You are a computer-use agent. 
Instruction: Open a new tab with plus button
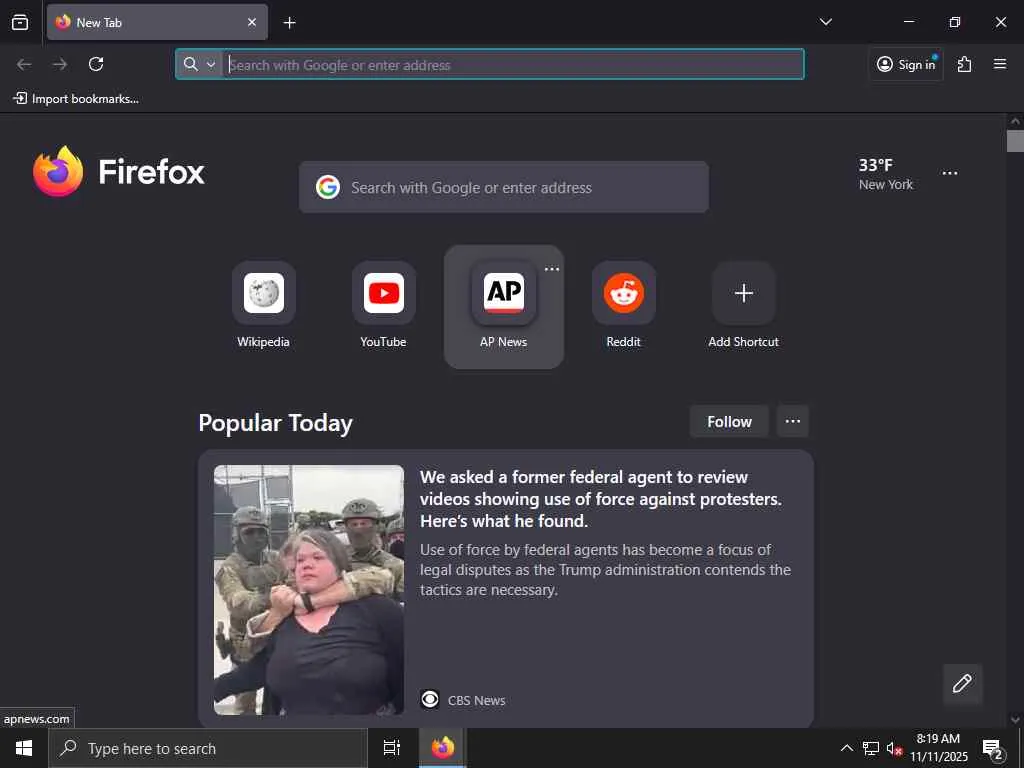289,23
